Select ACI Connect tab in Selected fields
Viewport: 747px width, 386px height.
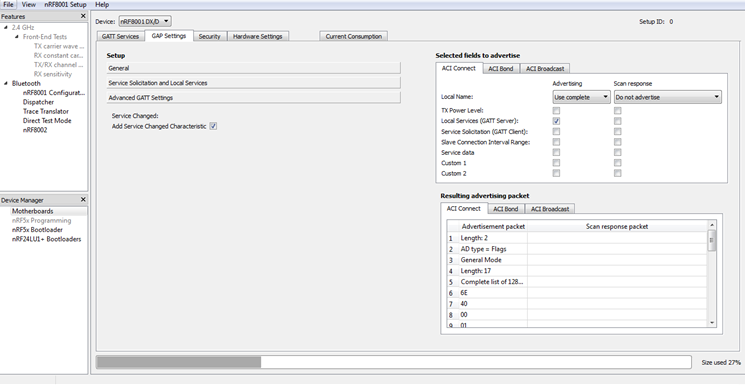[458, 68]
